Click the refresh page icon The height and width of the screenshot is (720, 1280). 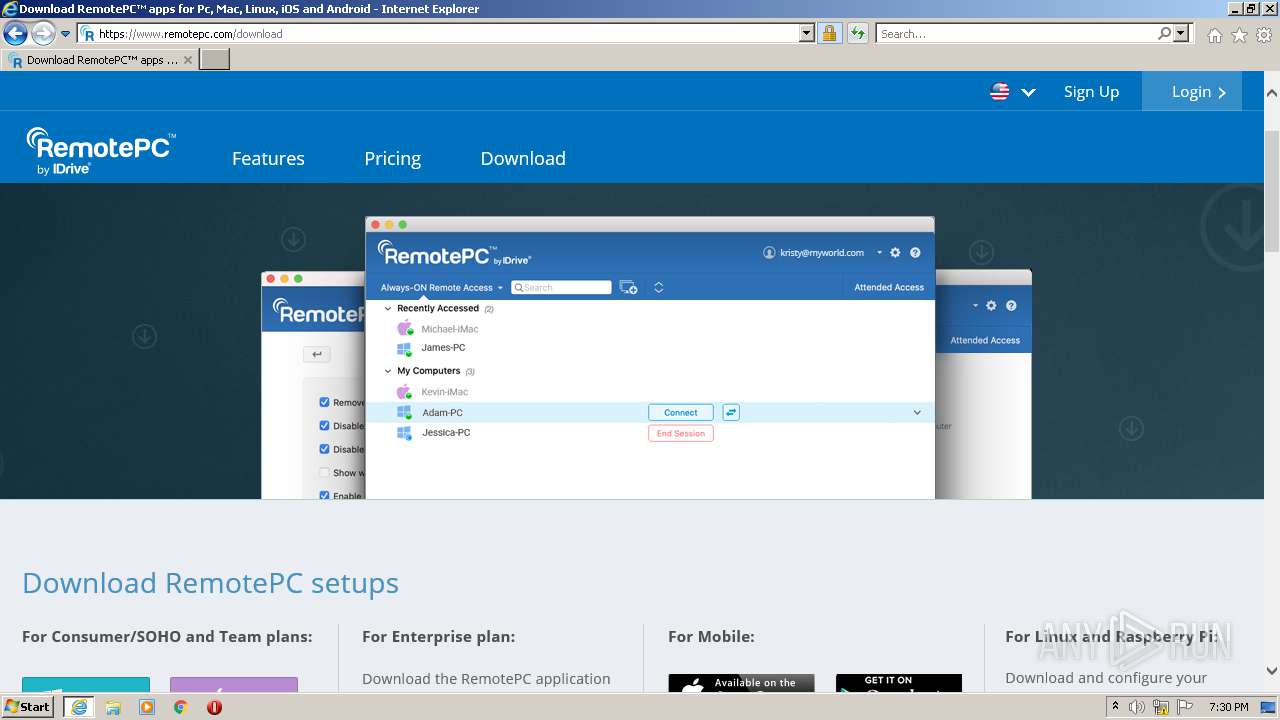[x=857, y=34]
